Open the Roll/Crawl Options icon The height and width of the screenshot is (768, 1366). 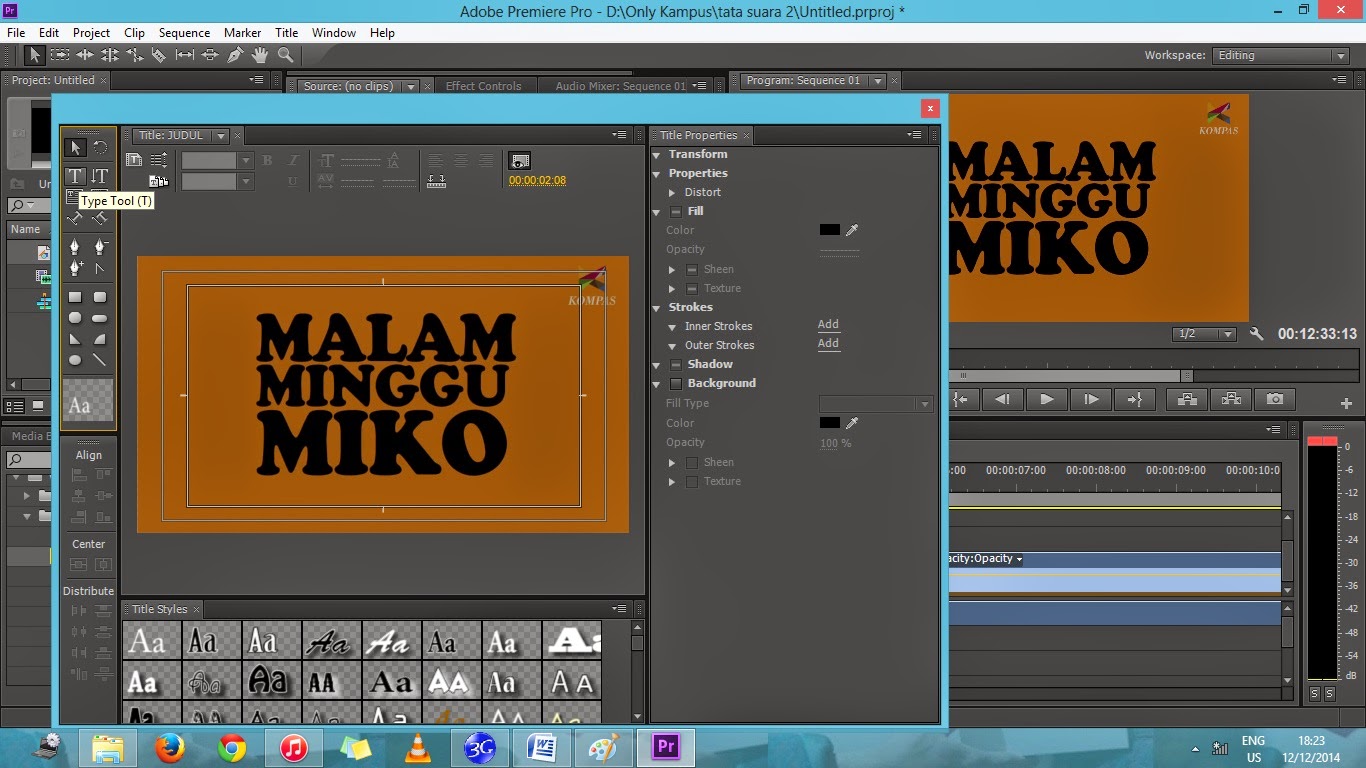159,160
